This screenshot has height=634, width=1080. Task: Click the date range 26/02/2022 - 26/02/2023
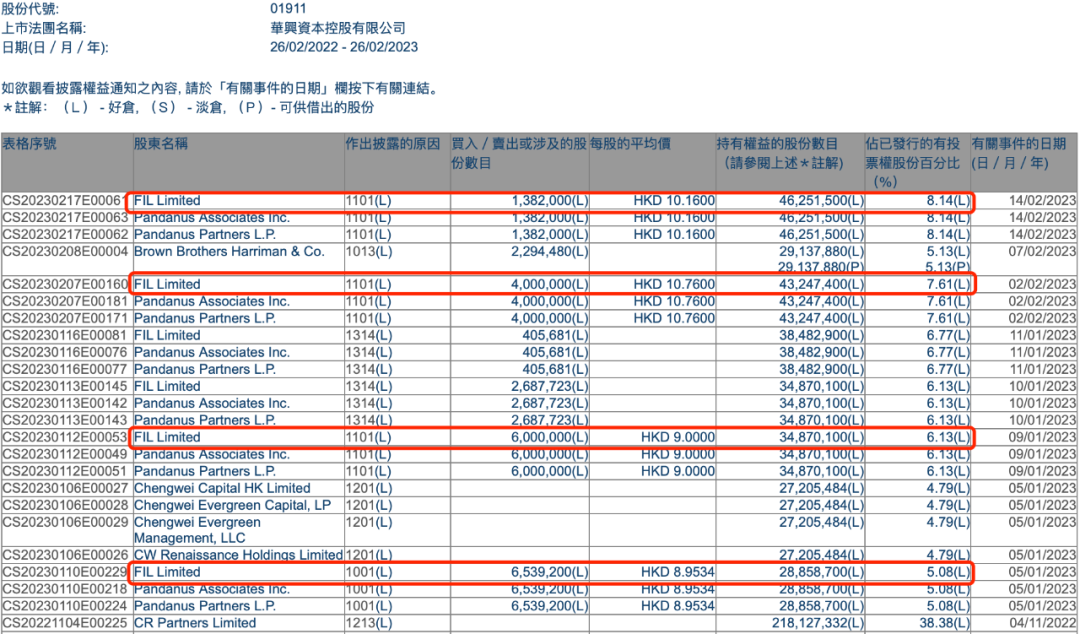(x=344, y=47)
